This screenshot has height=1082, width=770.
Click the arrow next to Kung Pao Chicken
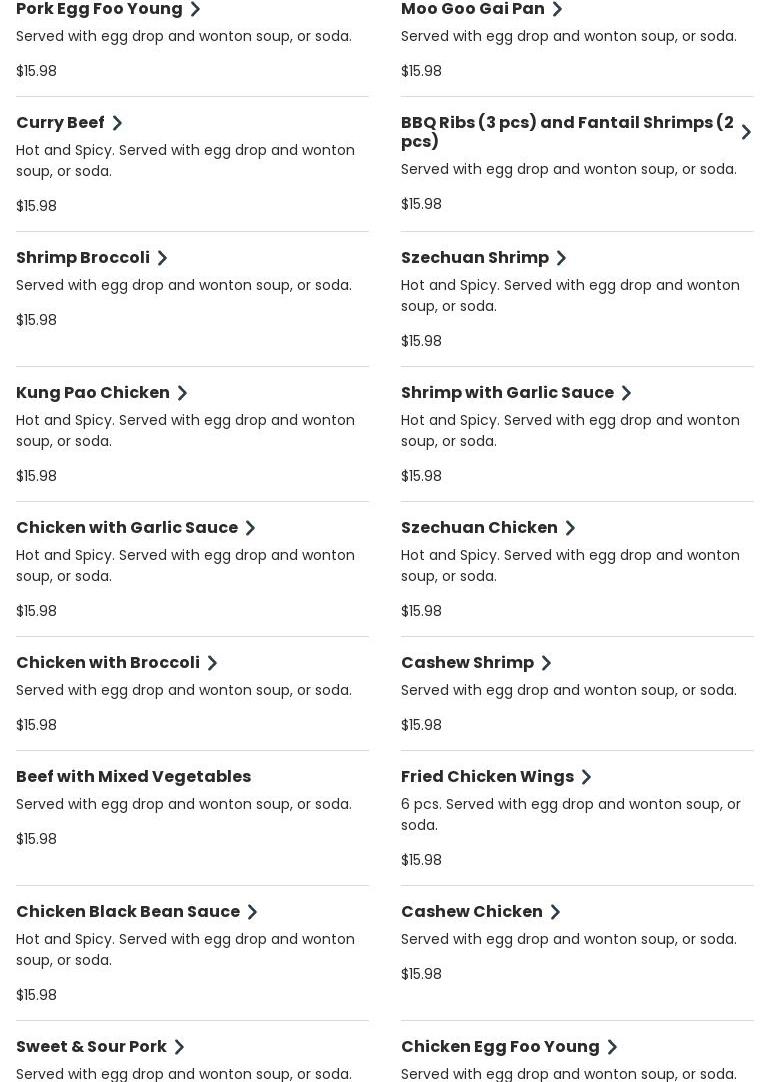(x=182, y=393)
